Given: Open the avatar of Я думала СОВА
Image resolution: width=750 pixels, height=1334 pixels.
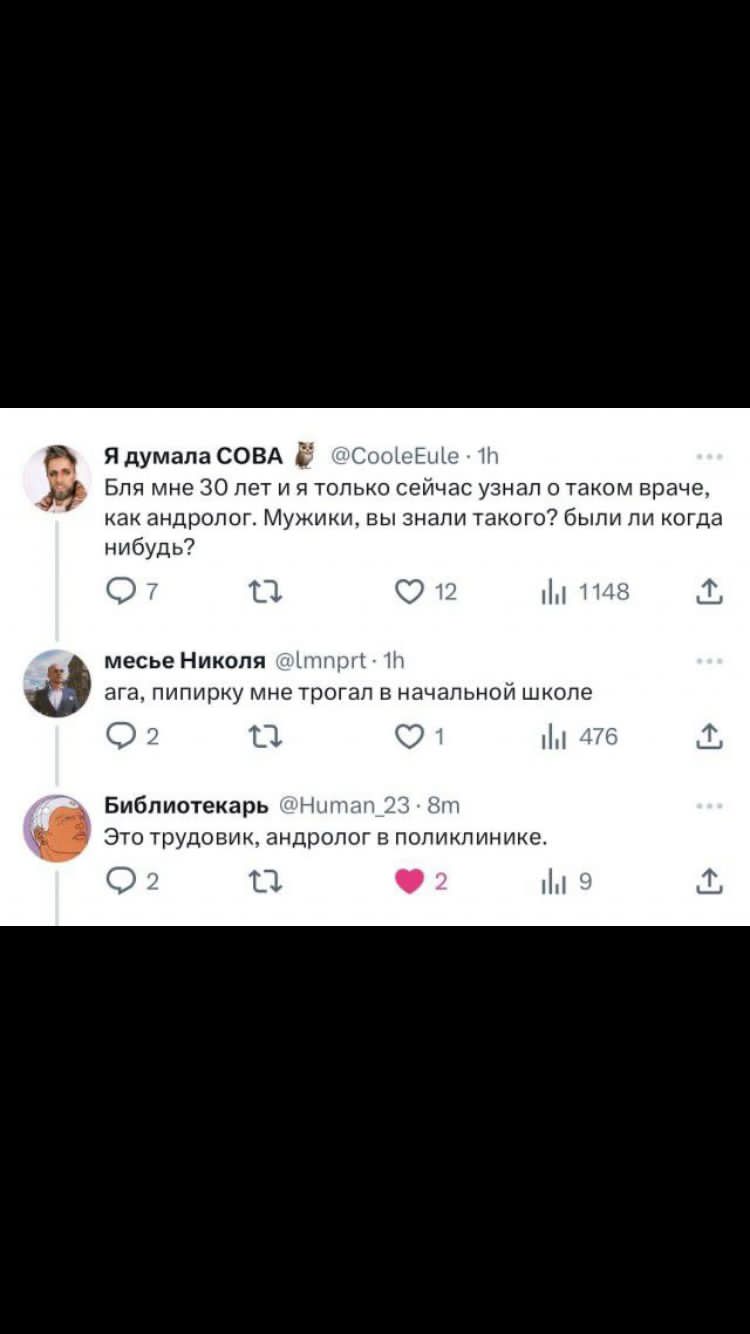Looking at the screenshot, I should [57, 480].
